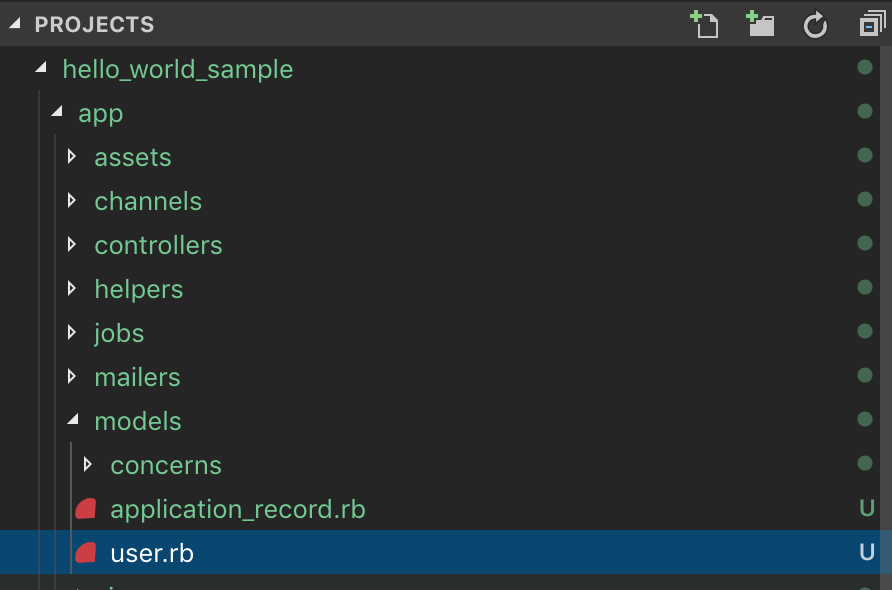Select the mailers folder
Screen dimensions: 892x590
(137, 377)
